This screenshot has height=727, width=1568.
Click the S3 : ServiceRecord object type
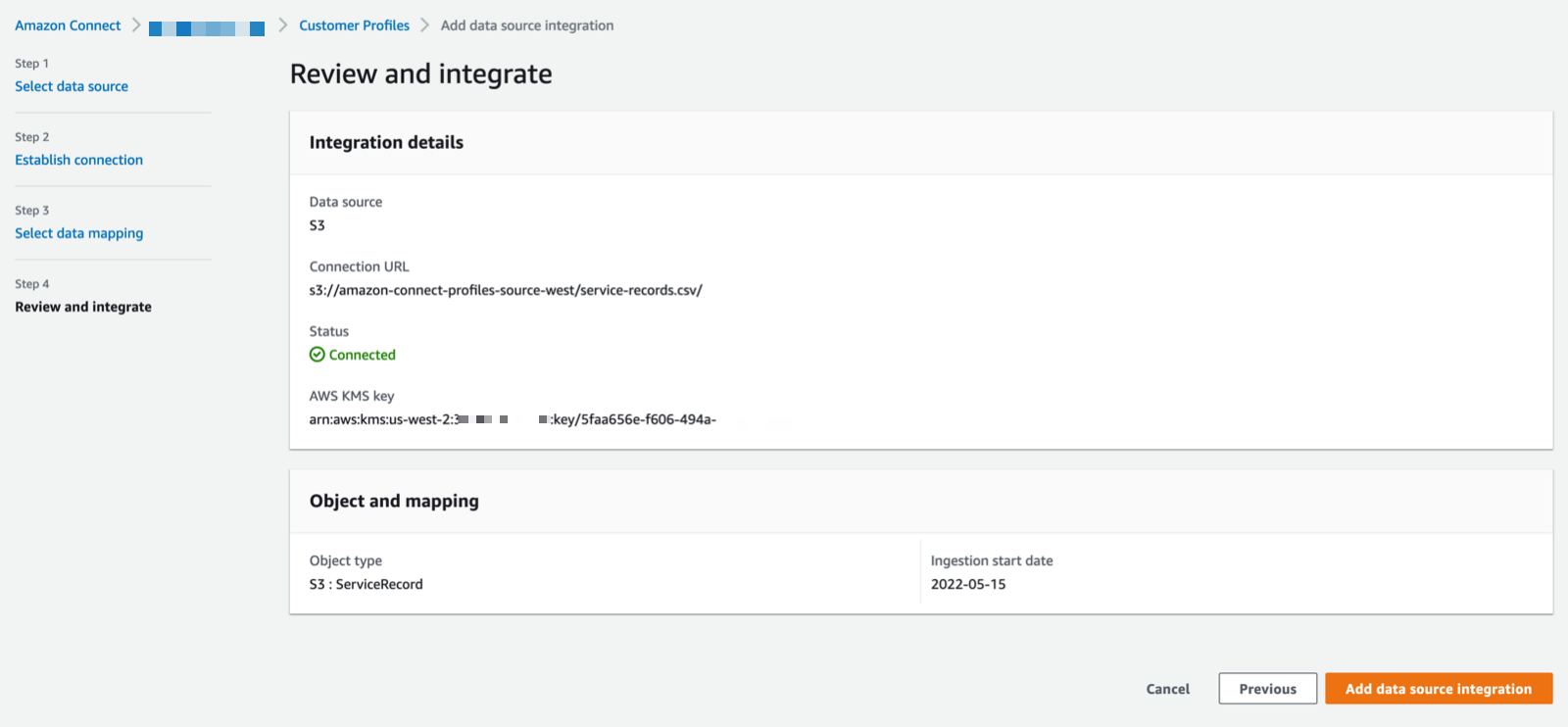coord(367,584)
